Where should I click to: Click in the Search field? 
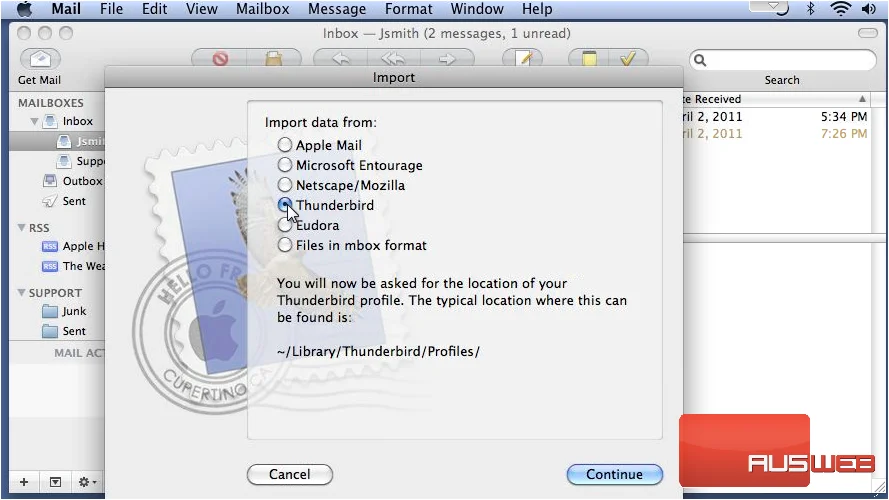click(782, 60)
